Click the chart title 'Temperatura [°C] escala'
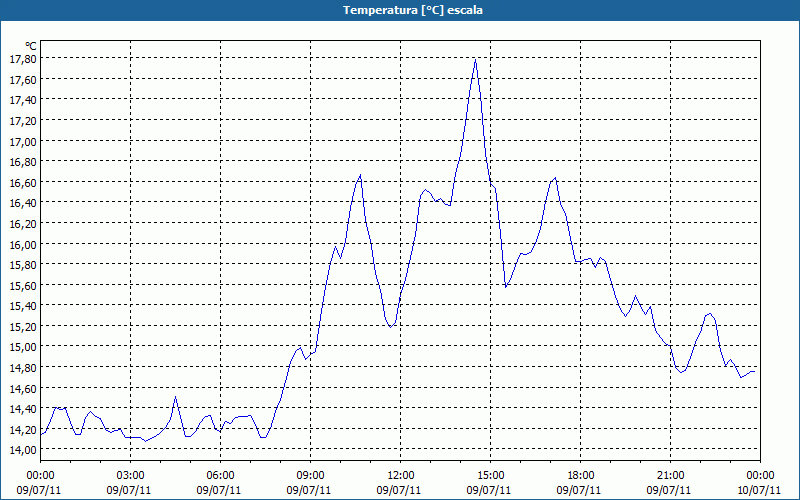800x500 pixels. click(413, 10)
